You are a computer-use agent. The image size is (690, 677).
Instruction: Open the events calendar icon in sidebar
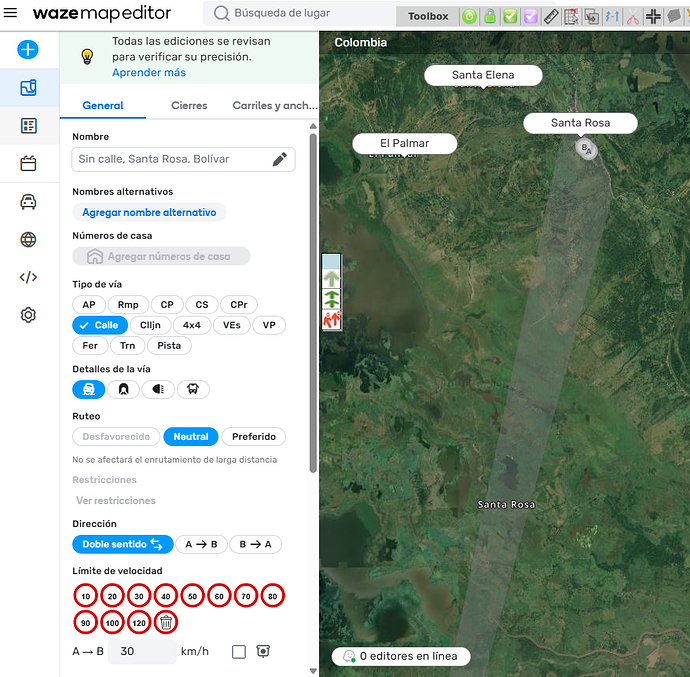click(x=28, y=163)
